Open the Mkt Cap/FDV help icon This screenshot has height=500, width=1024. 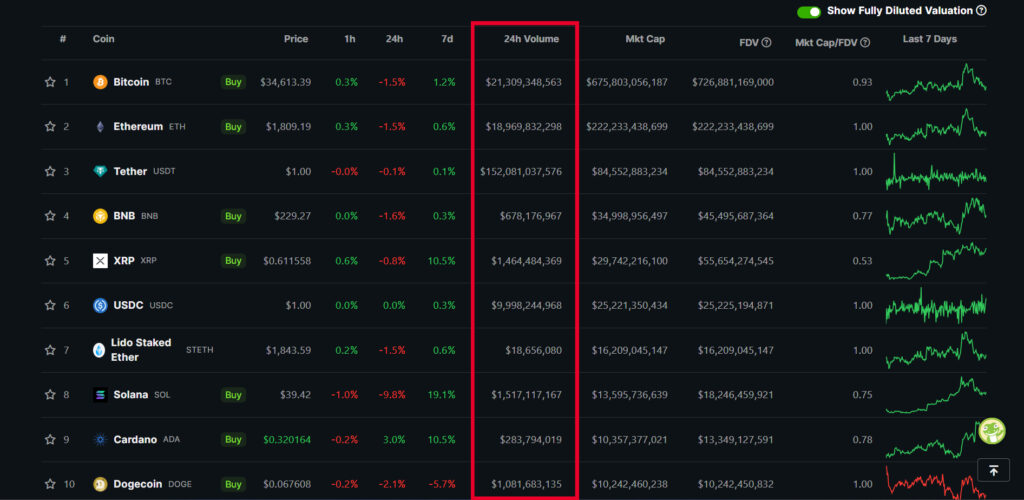click(865, 42)
